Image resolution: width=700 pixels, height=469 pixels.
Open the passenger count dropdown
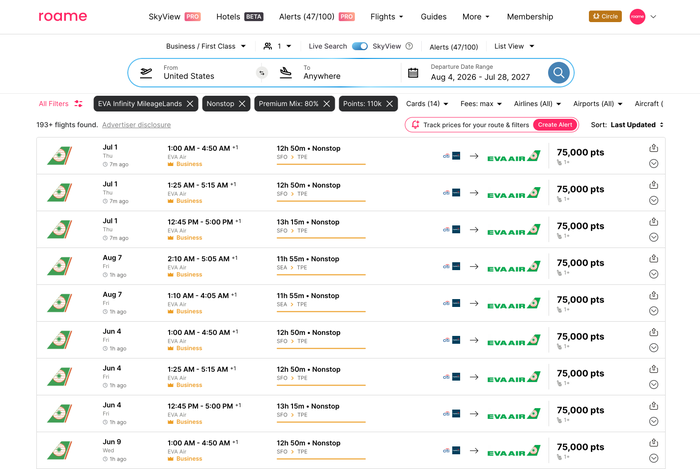[277, 46]
